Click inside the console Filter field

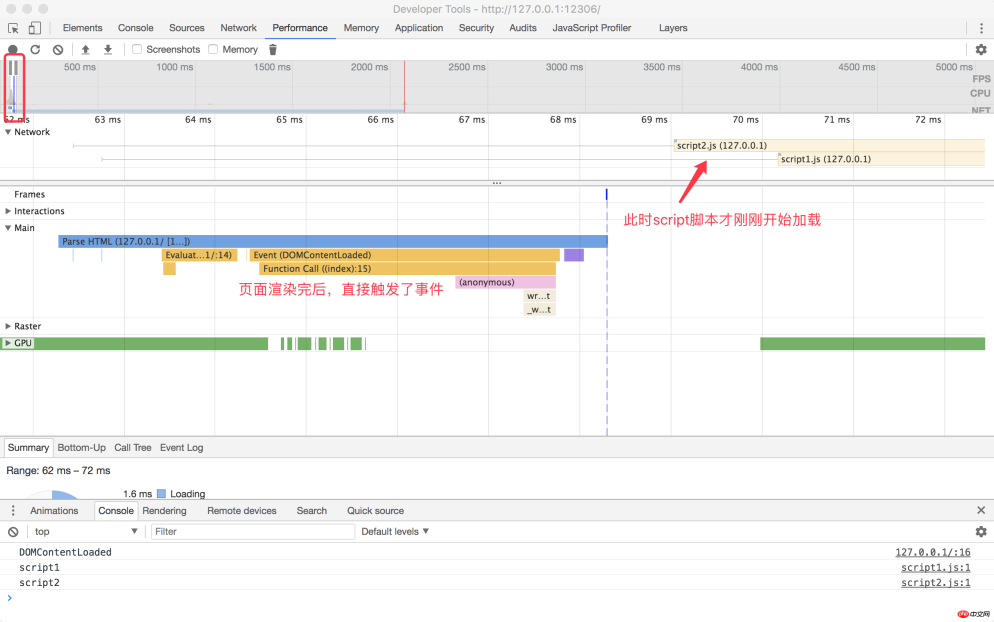point(250,531)
